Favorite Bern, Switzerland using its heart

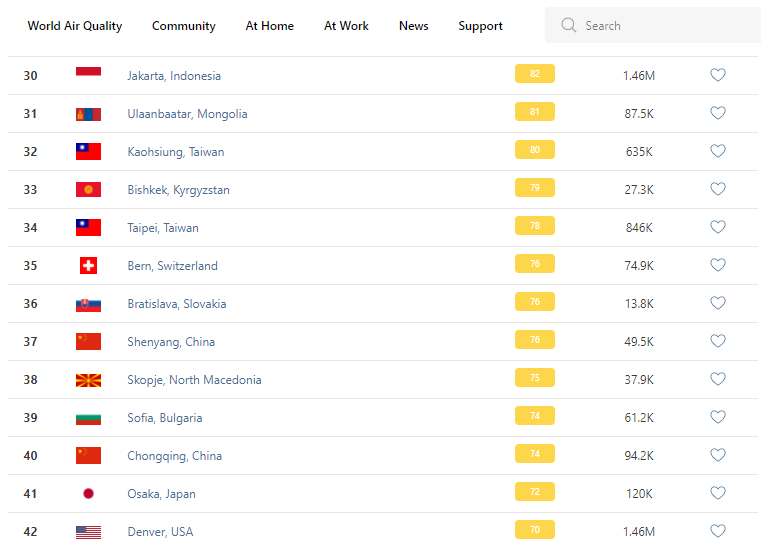718,265
